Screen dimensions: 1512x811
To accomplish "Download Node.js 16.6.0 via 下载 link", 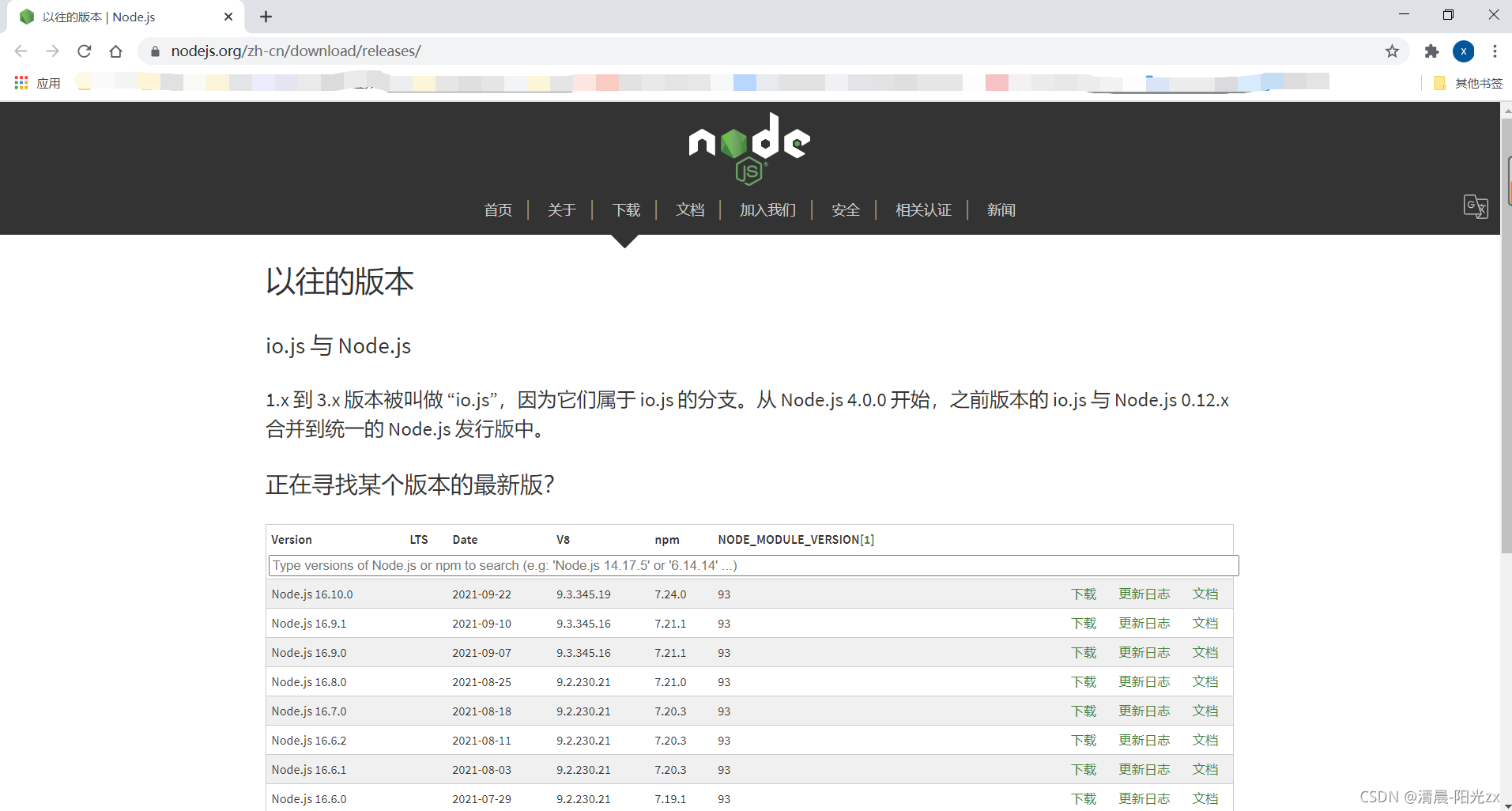I will click(x=1084, y=799).
